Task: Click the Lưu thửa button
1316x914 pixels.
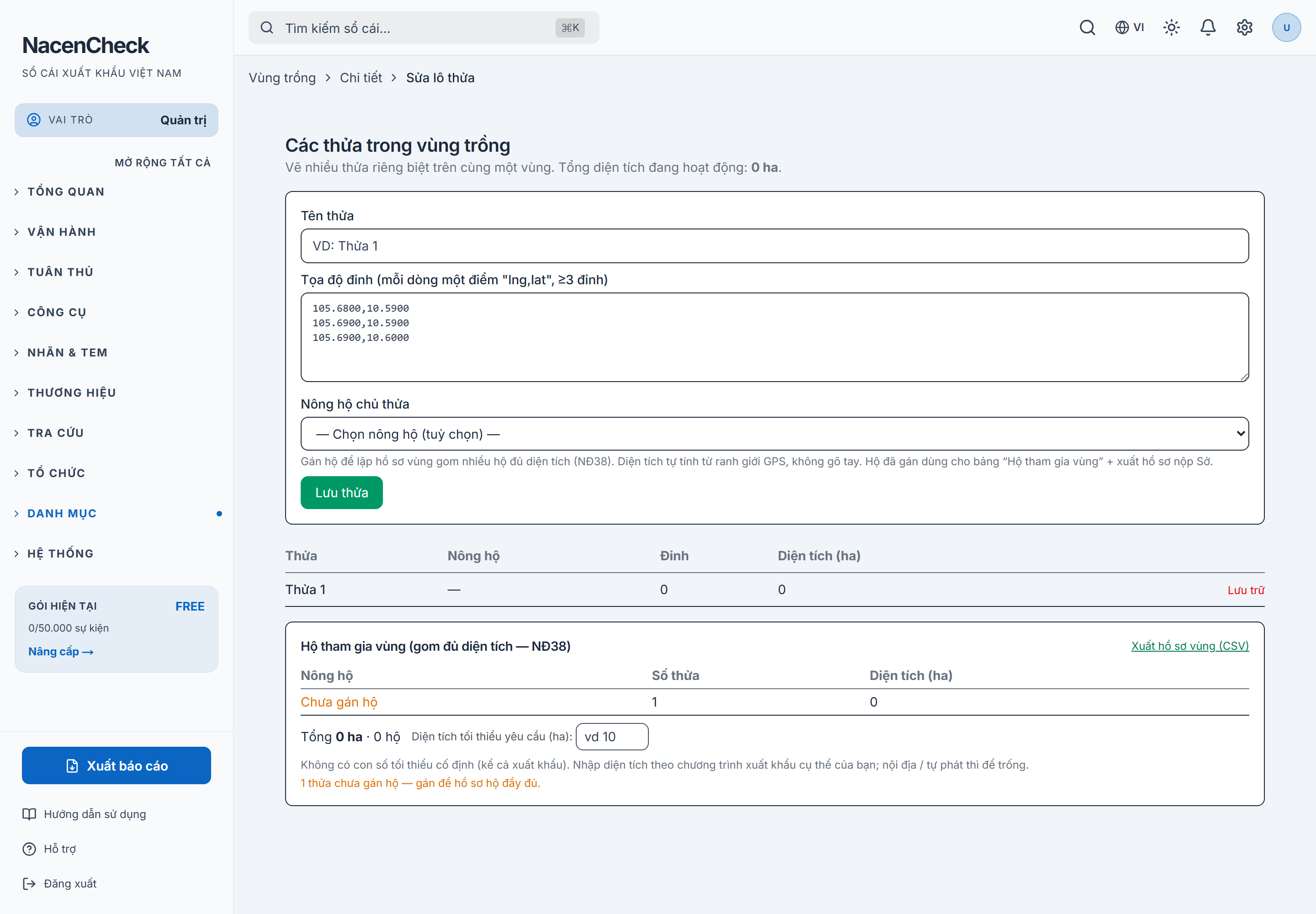Action: (341, 493)
